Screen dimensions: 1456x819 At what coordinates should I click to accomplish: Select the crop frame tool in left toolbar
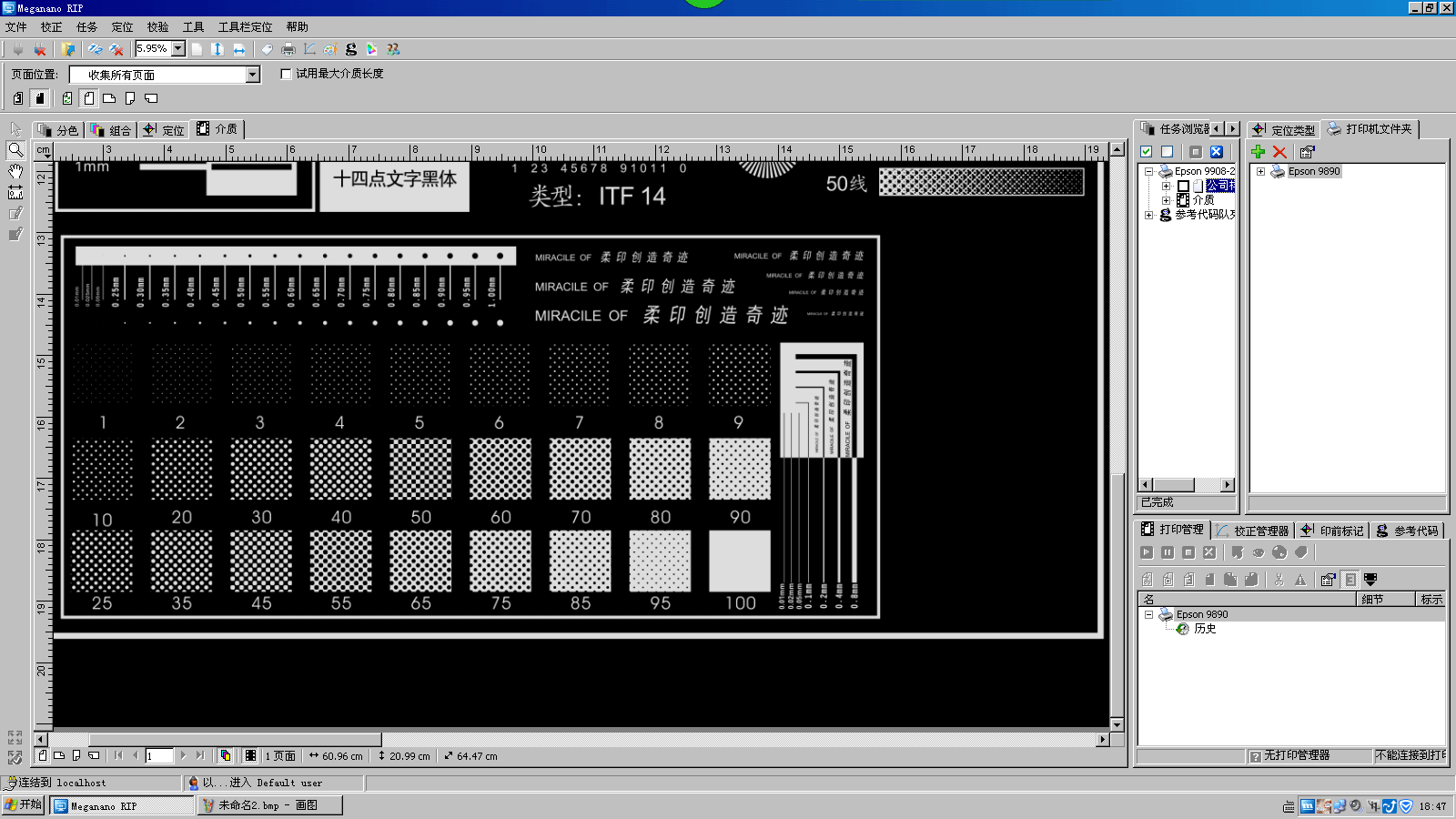[15, 192]
